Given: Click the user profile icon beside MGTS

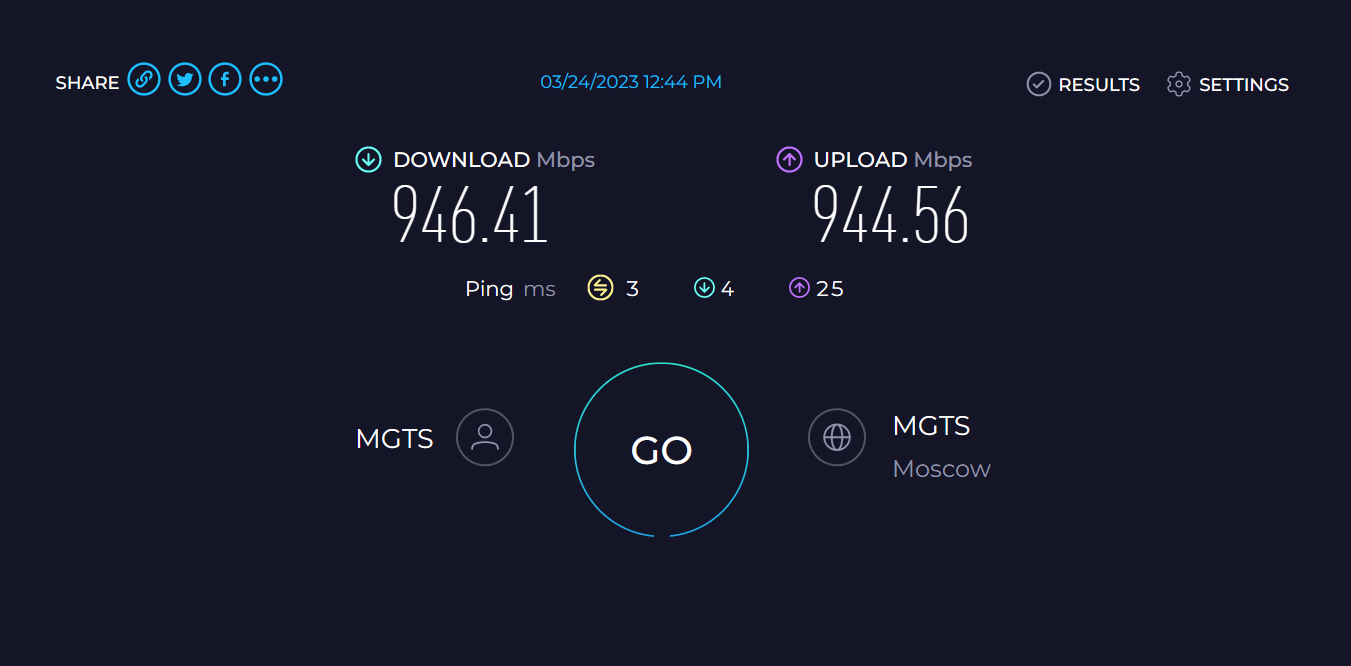Looking at the screenshot, I should pos(485,437).
